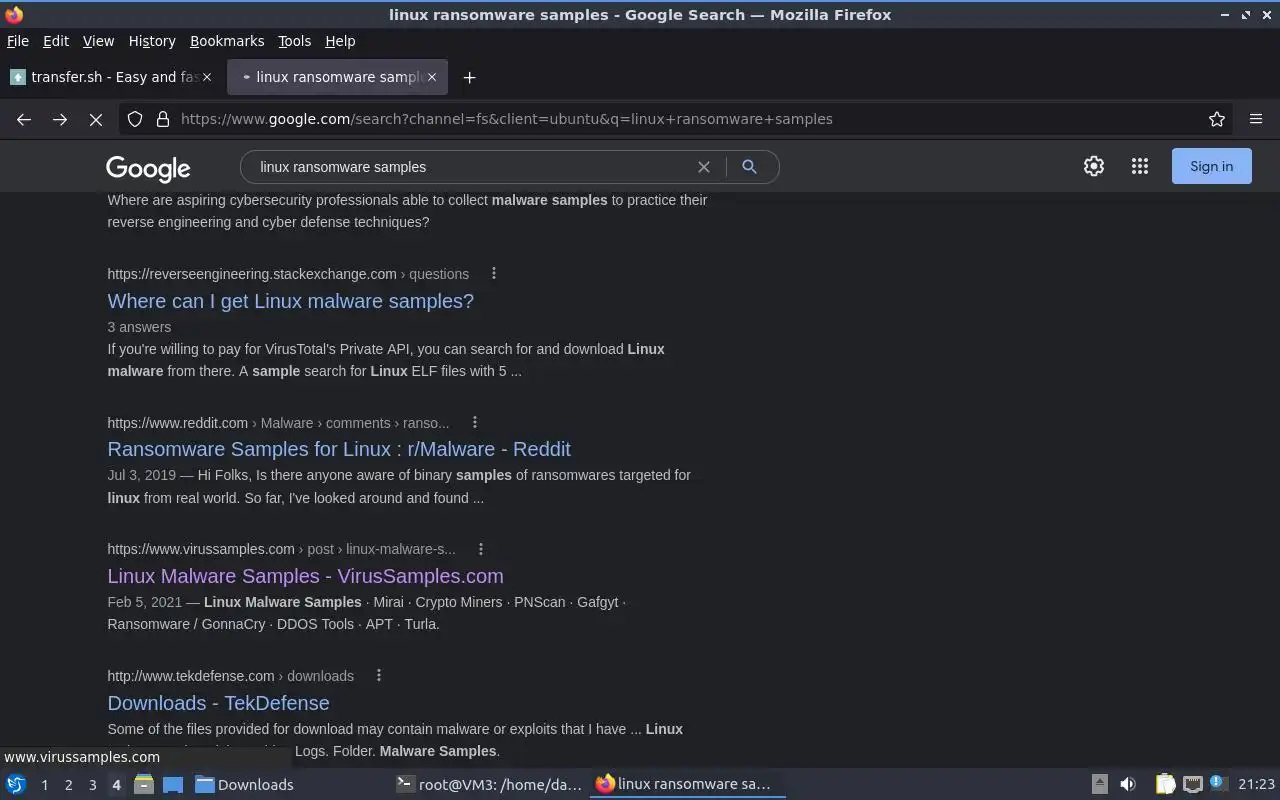Focus the Firefox address bar URL
The width and height of the screenshot is (1280, 800).
[506, 119]
